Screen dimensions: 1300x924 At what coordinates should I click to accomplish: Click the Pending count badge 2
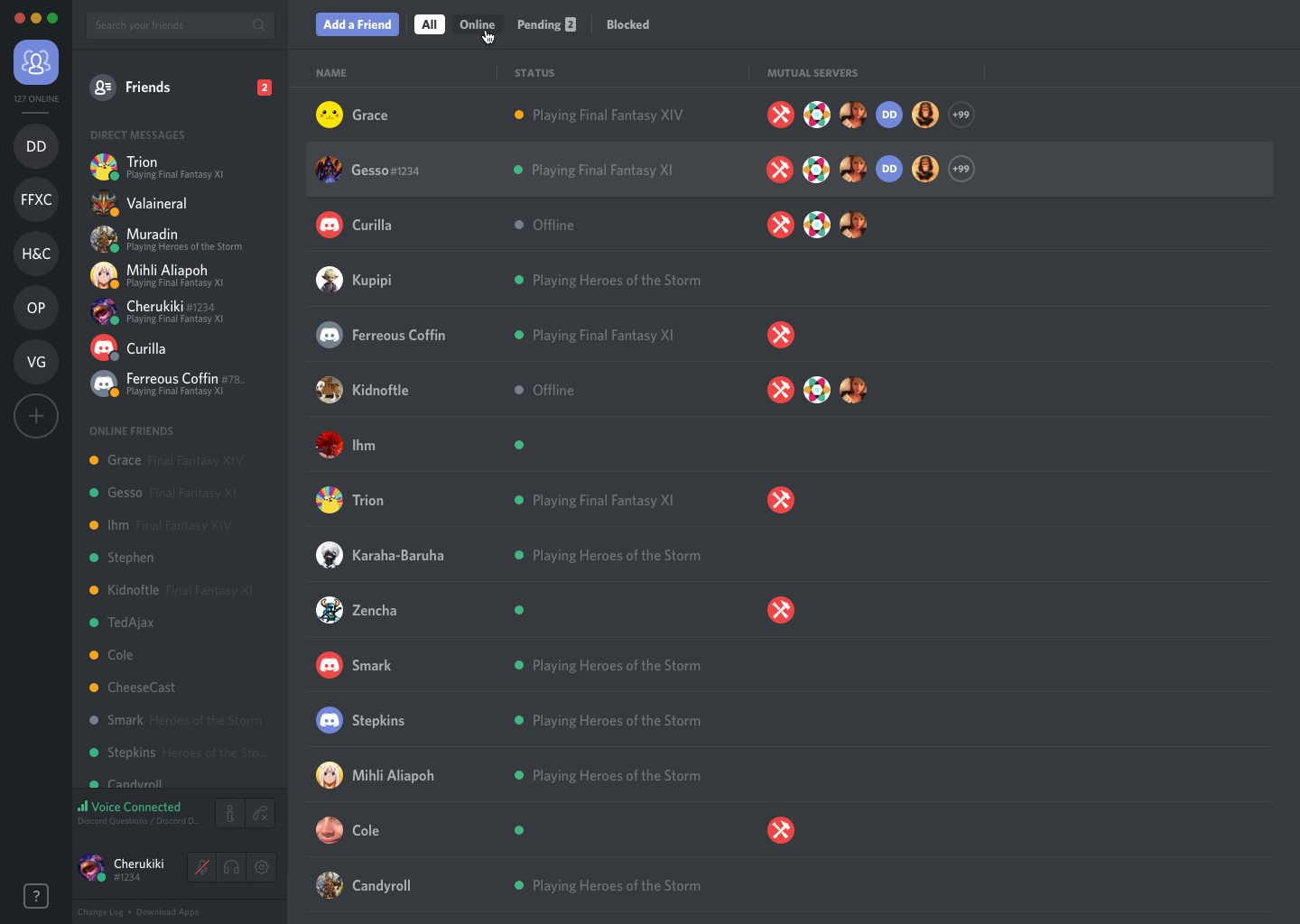571,24
